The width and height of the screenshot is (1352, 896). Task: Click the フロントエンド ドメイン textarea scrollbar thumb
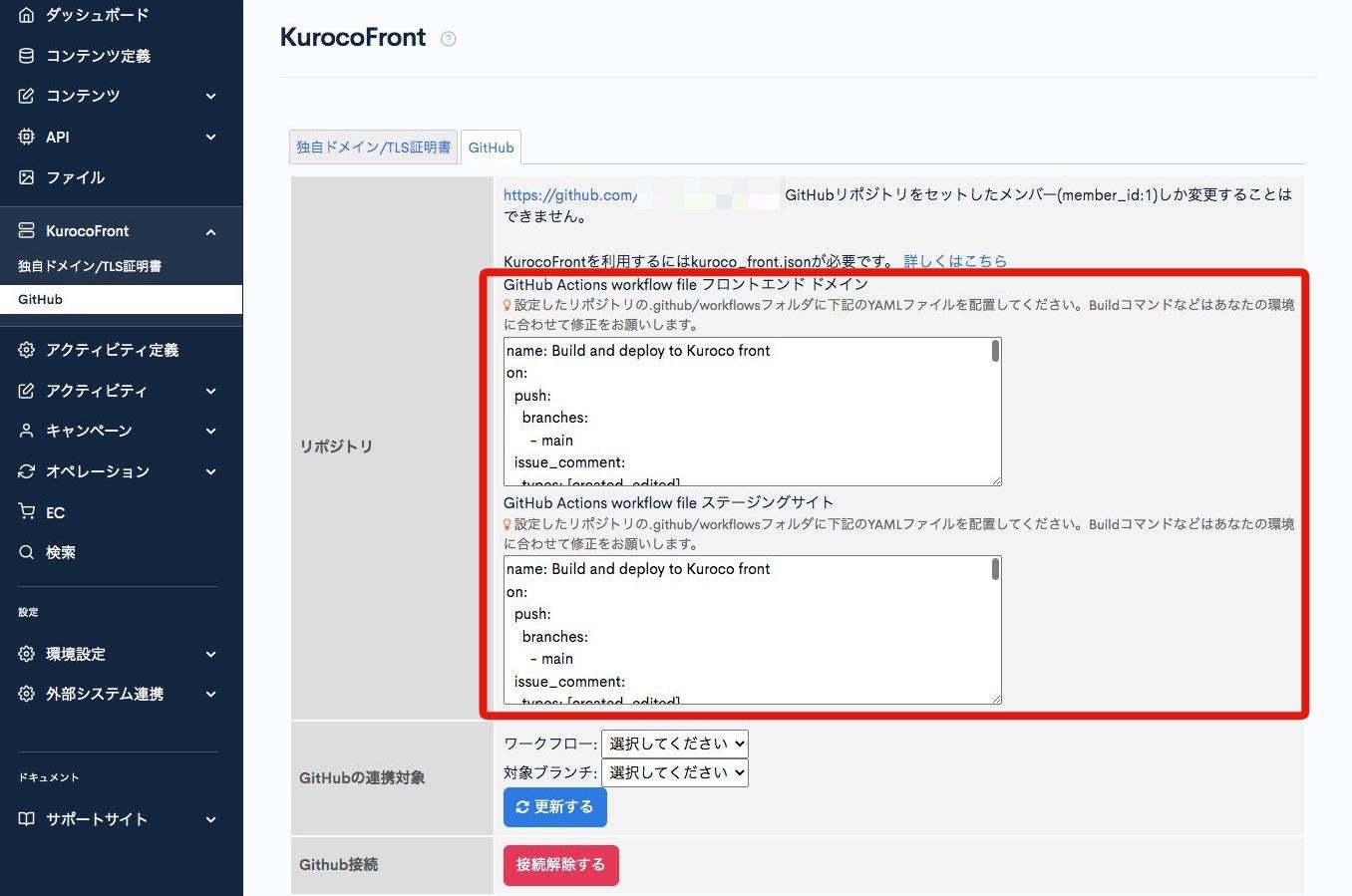coord(995,351)
